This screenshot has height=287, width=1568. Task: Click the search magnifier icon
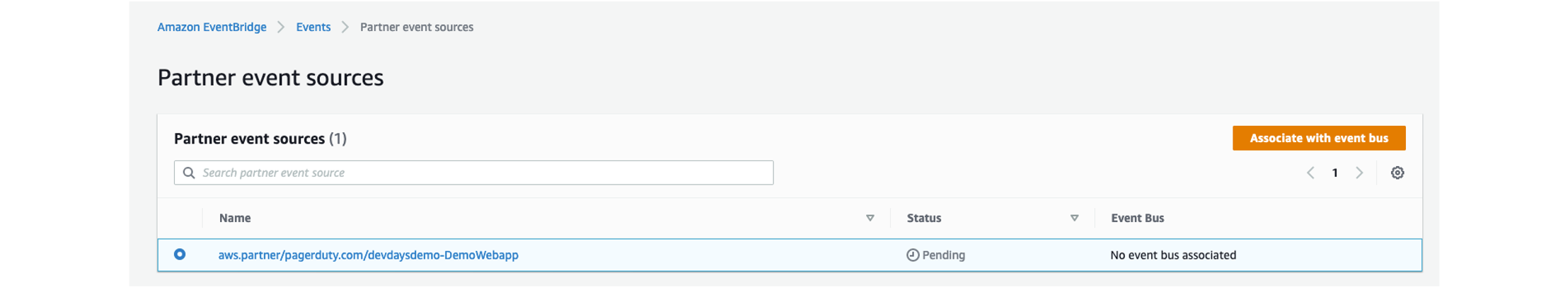pos(189,172)
